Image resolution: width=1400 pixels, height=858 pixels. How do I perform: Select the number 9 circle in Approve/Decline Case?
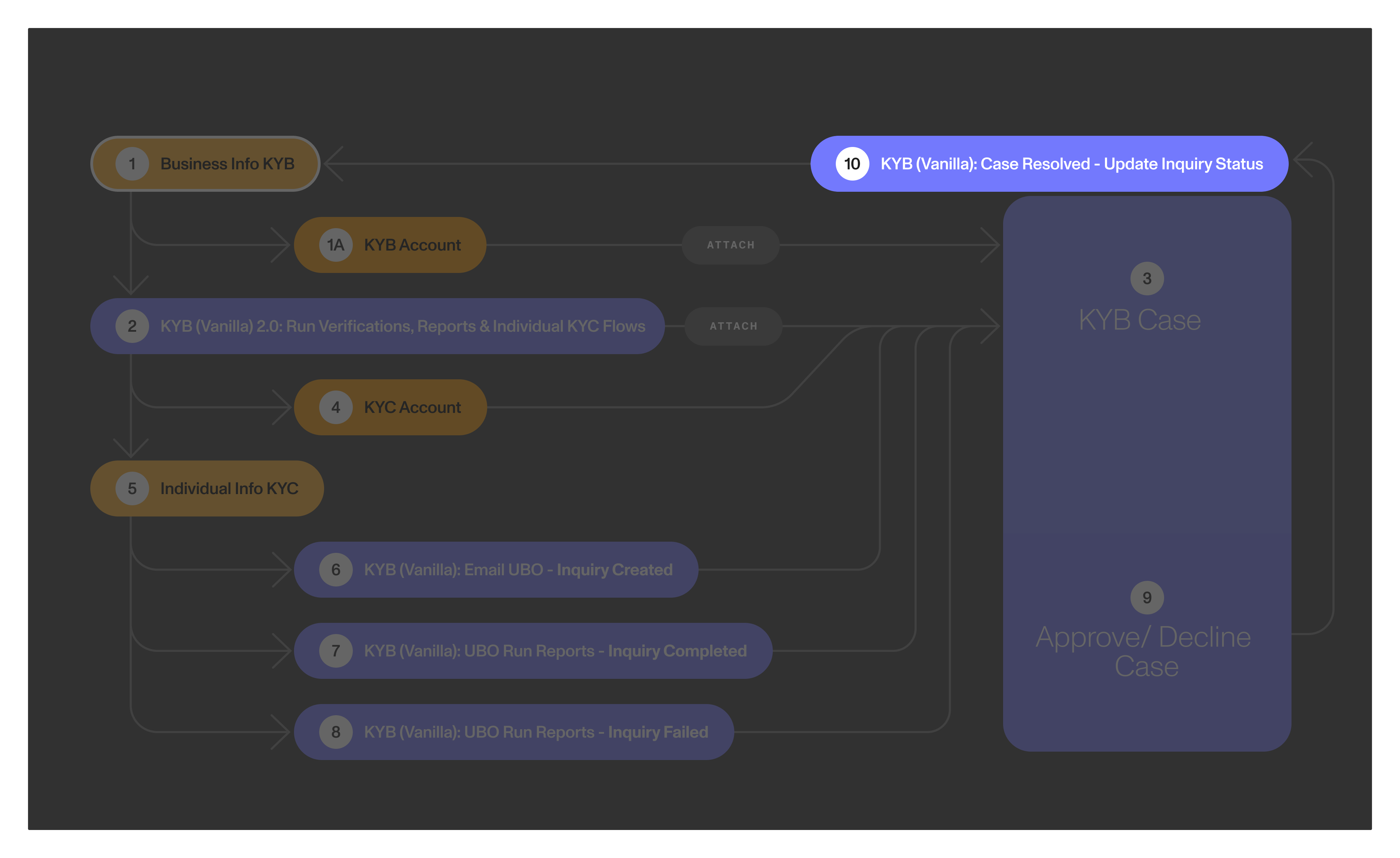1147,597
